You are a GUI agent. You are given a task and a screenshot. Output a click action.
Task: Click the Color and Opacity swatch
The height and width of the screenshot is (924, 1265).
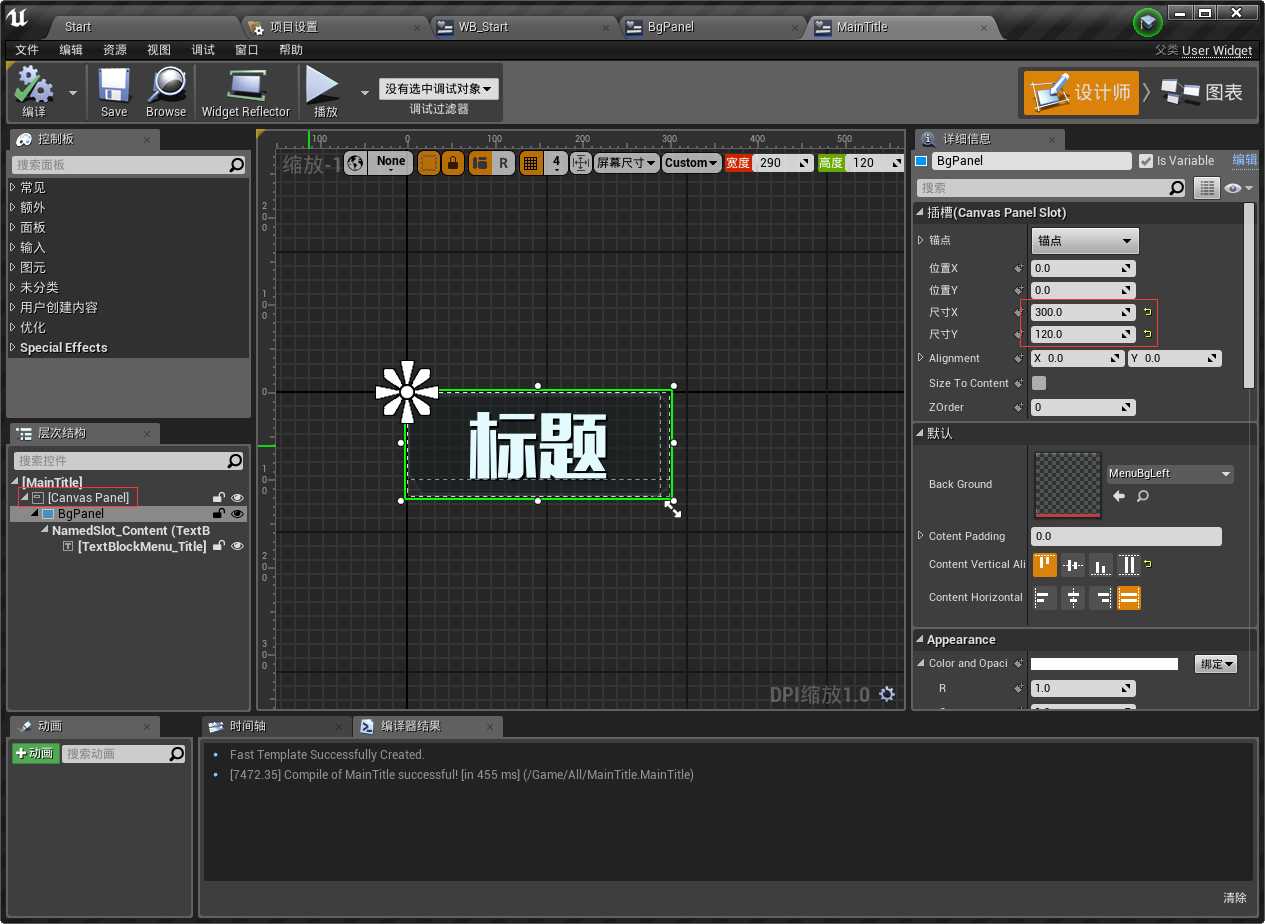[1104, 664]
